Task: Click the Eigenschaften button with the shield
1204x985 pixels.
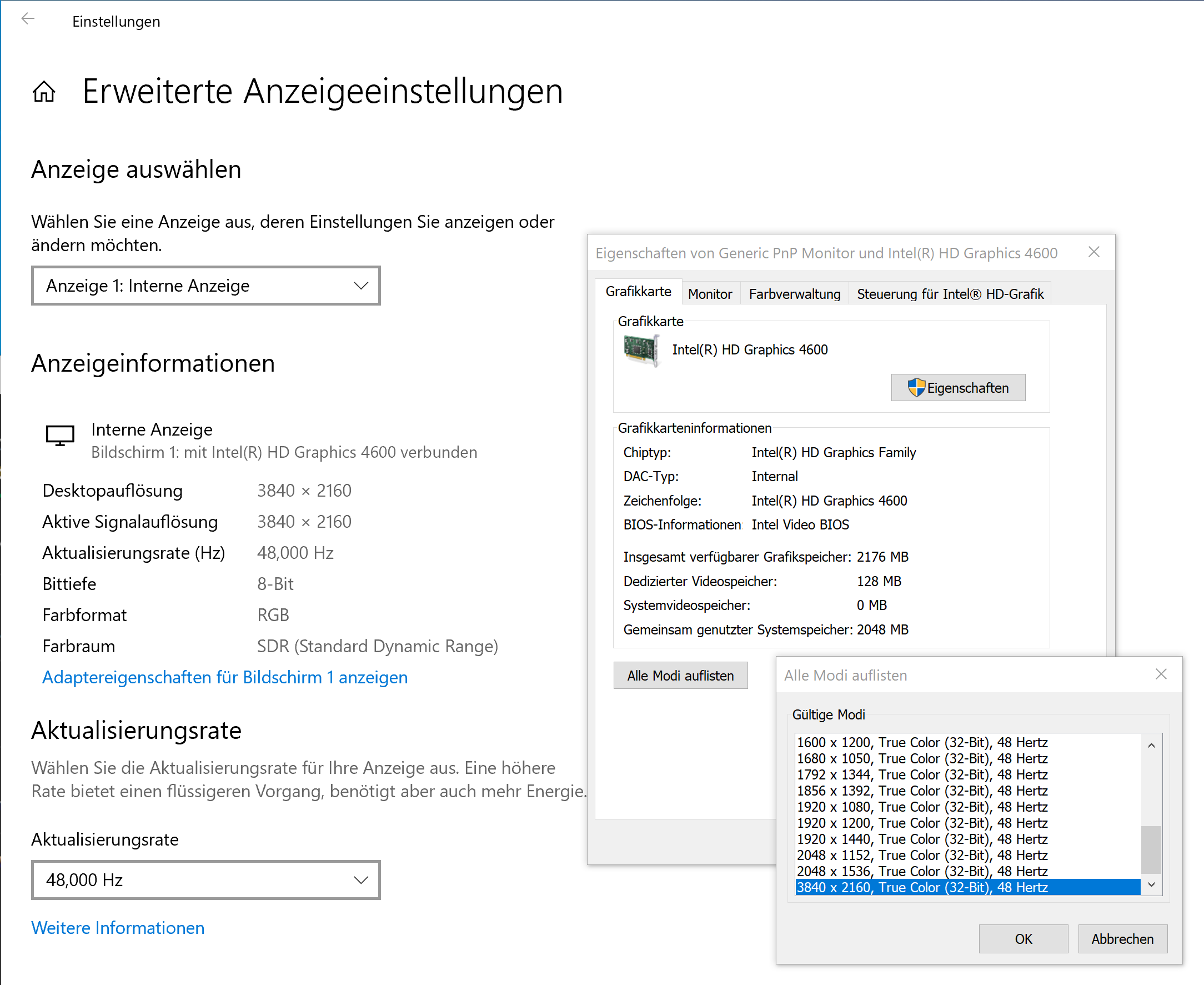Action: pyautogui.click(x=958, y=388)
